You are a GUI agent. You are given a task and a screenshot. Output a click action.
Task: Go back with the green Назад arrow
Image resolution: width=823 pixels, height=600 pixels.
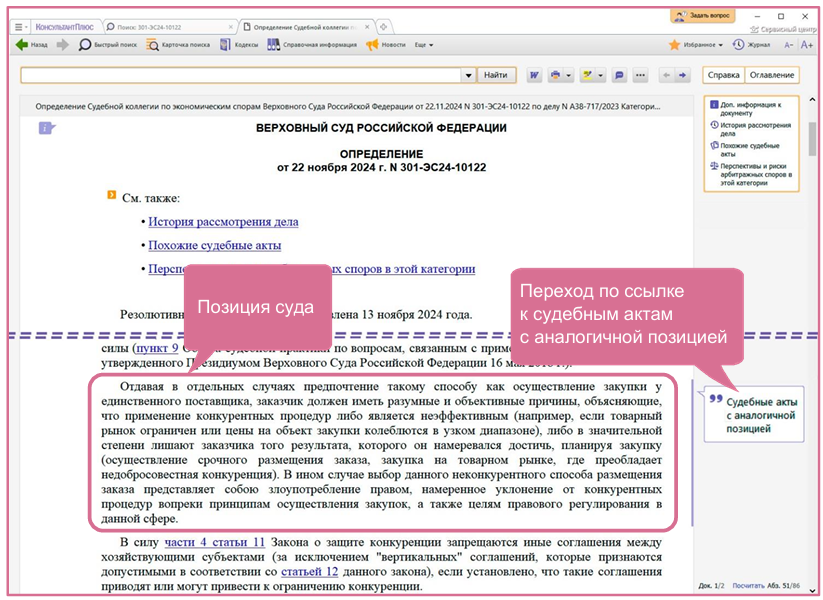coord(31,45)
